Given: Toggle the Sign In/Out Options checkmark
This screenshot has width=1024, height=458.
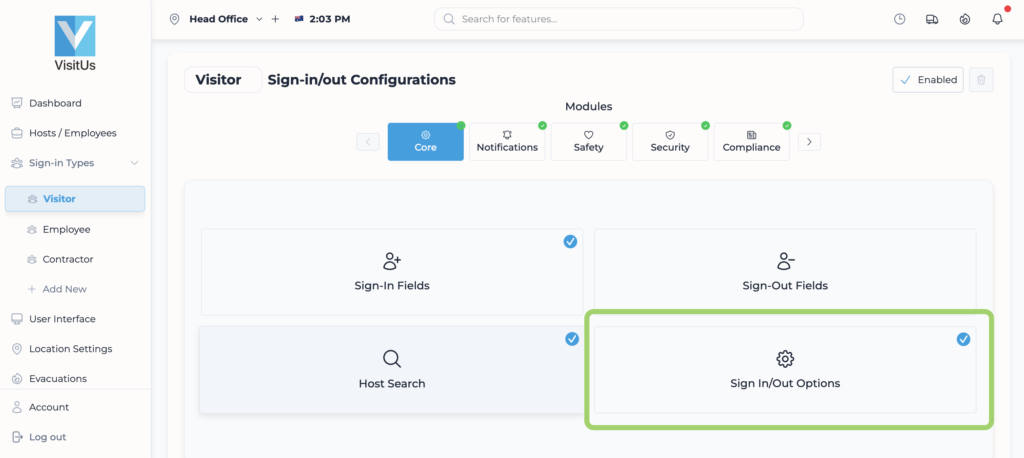Looking at the screenshot, I should click(963, 339).
